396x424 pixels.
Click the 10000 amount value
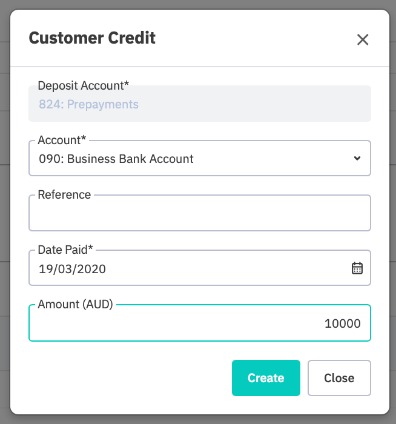(342, 323)
